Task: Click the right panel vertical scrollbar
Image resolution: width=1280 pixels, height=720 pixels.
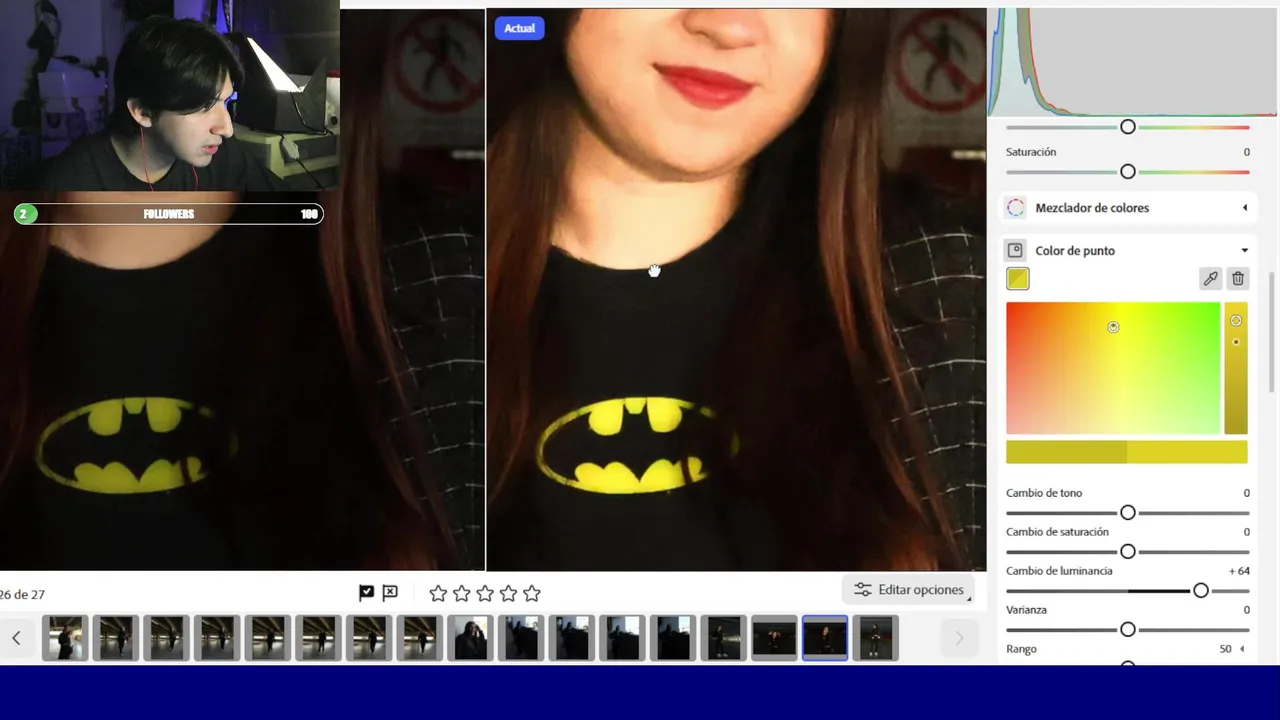Action: point(1273,333)
